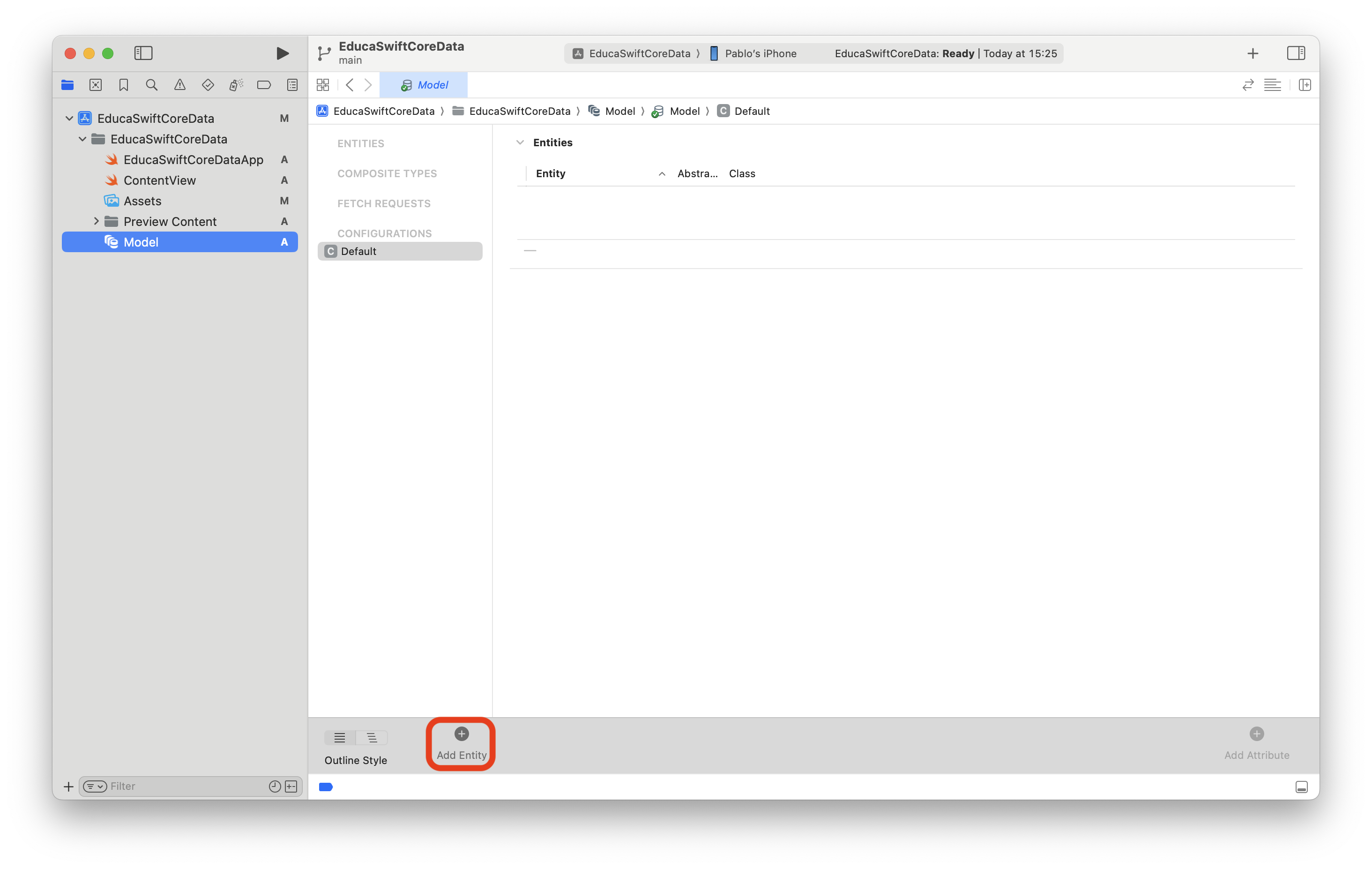Click the Class column header
This screenshot has width=1372, height=869.
[742, 174]
